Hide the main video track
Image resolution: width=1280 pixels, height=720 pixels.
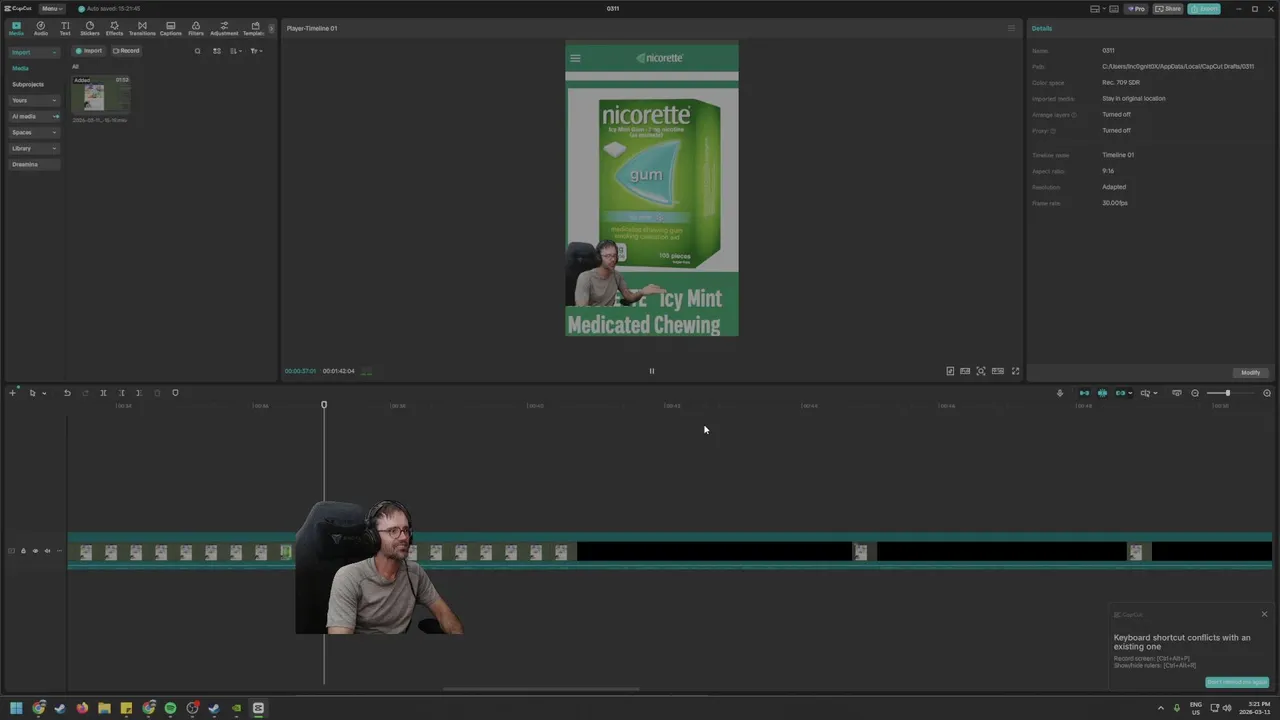pyautogui.click(x=35, y=551)
